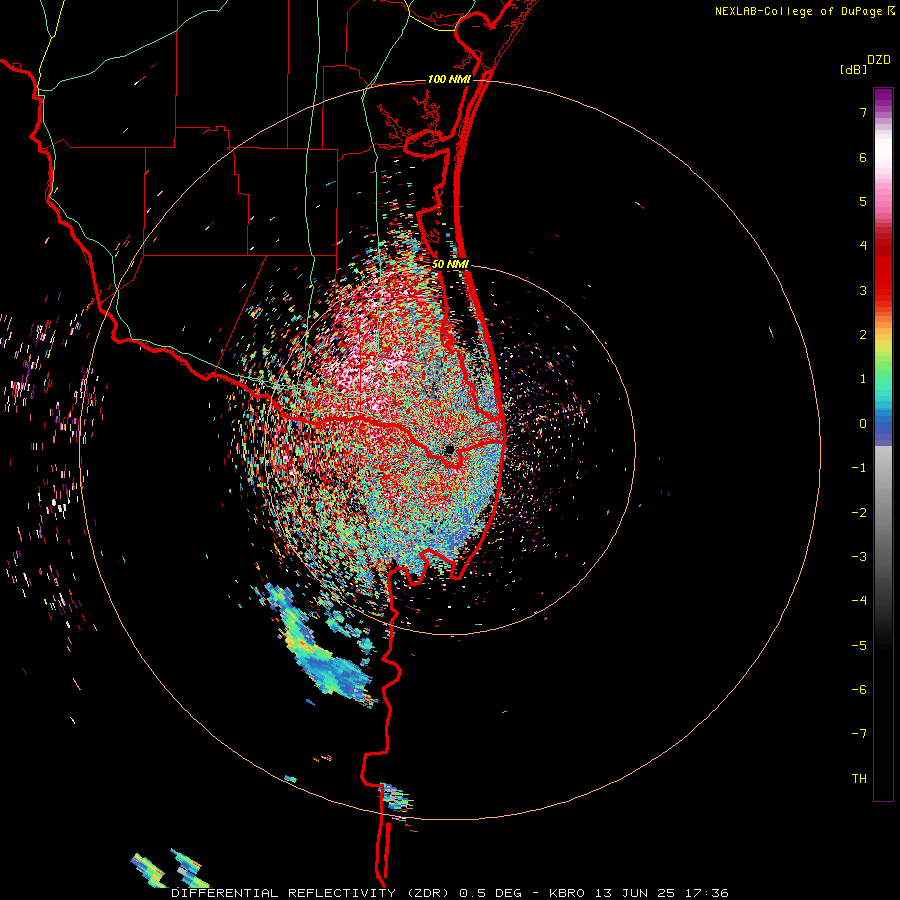Click the 7 value on the dB scale
Image resolution: width=900 pixels, height=900 pixels.
pyautogui.click(x=863, y=112)
